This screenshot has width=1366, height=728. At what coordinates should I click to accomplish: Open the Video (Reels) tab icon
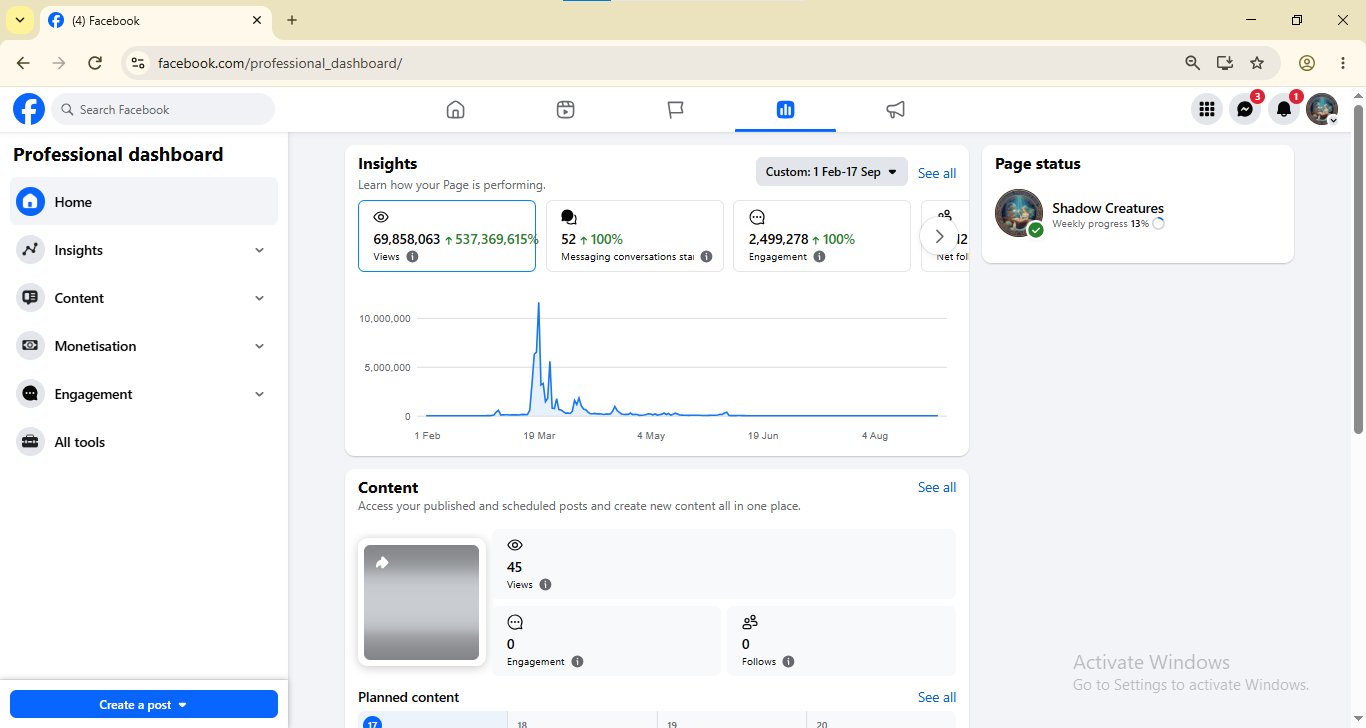[x=565, y=110]
